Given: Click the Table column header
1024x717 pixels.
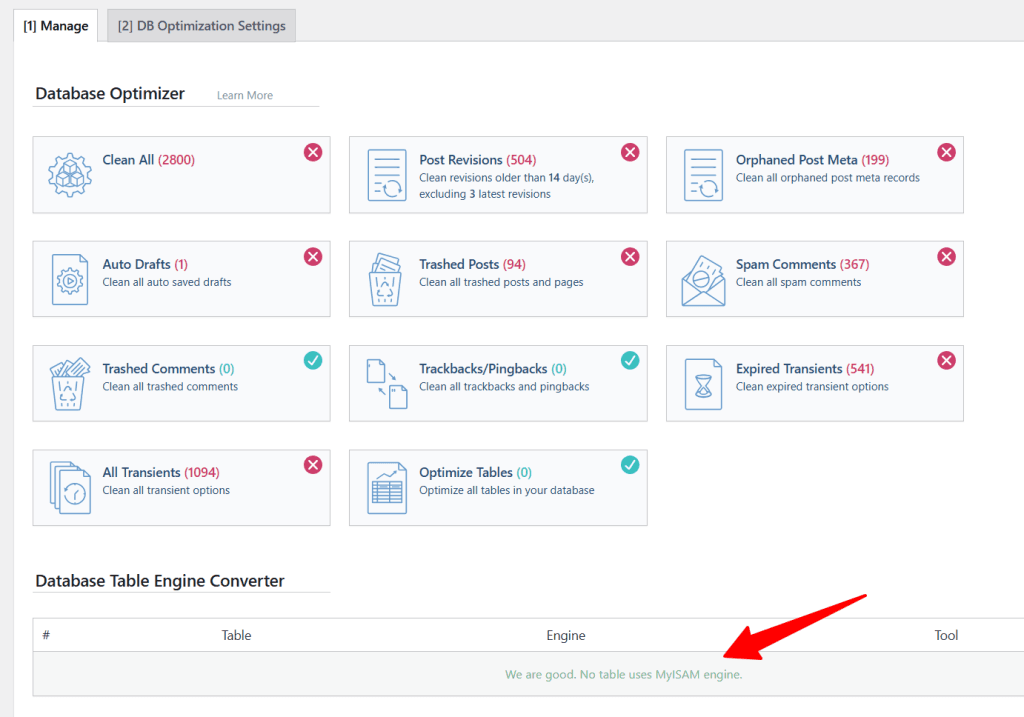Looking at the screenshot, I should pyautogui.click(x=236, y=635).
